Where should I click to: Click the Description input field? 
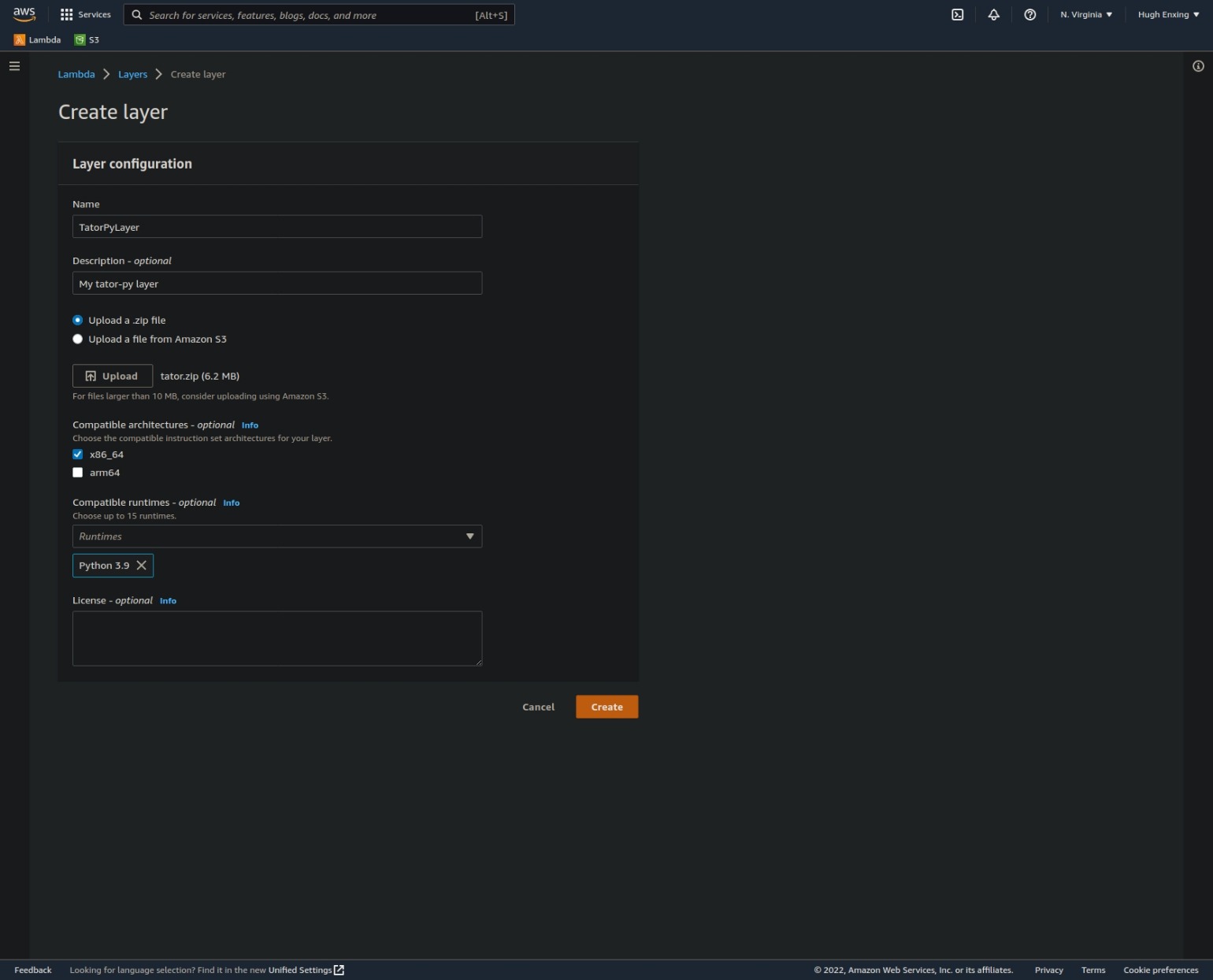[x=277, y=284]
